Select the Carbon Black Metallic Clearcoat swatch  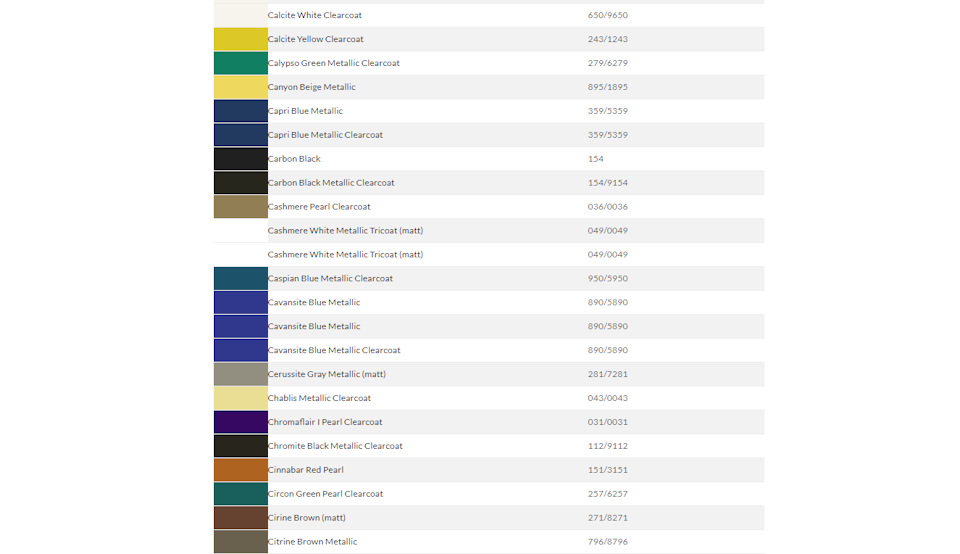(x=241, y=182)
